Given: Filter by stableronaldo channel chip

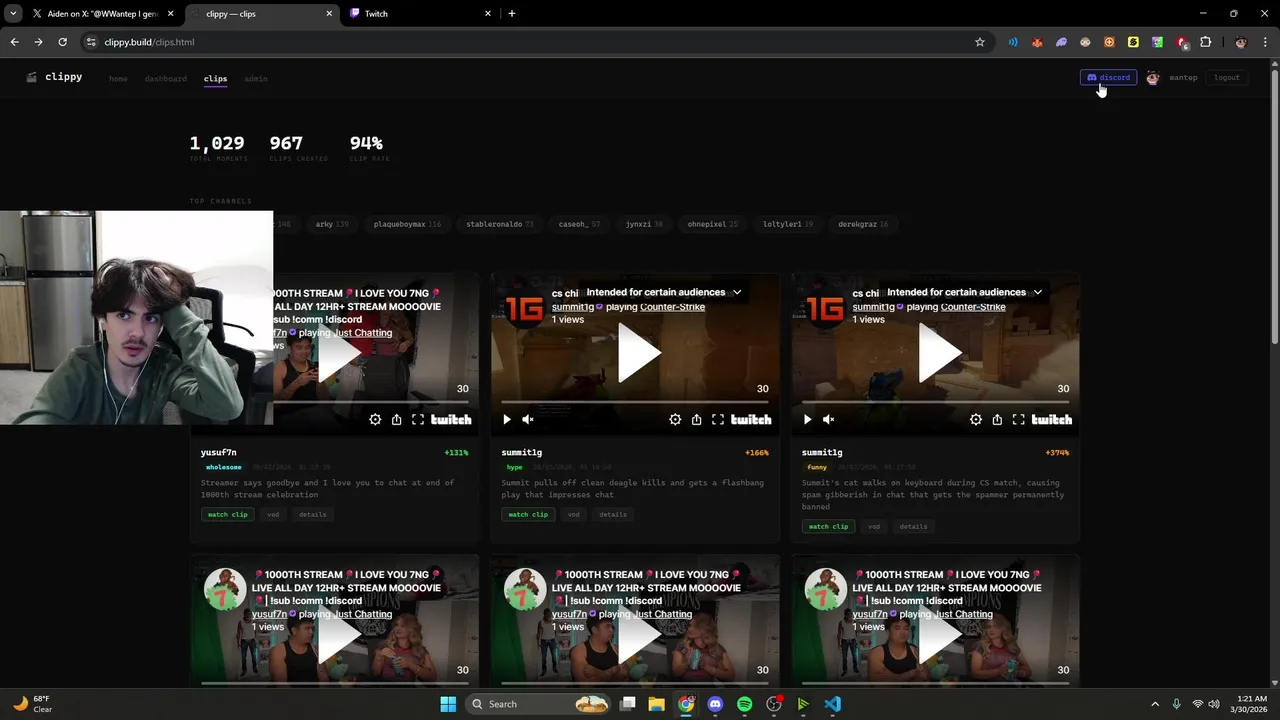Looking at the screenshot, I should point(499,224).
